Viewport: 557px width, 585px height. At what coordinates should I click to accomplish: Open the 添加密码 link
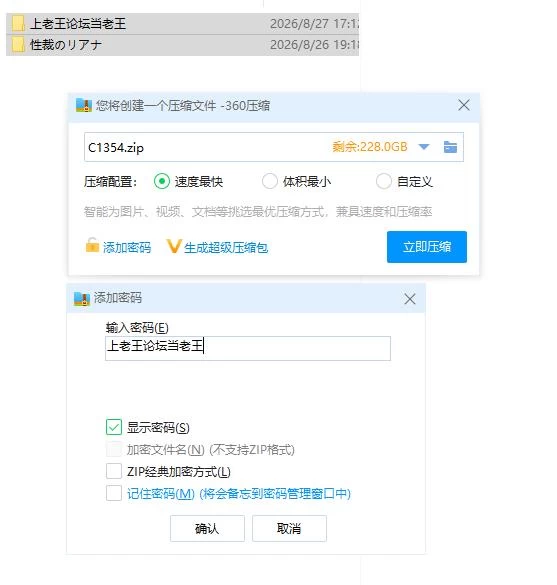pyautogui.click(x=127, y=247)
